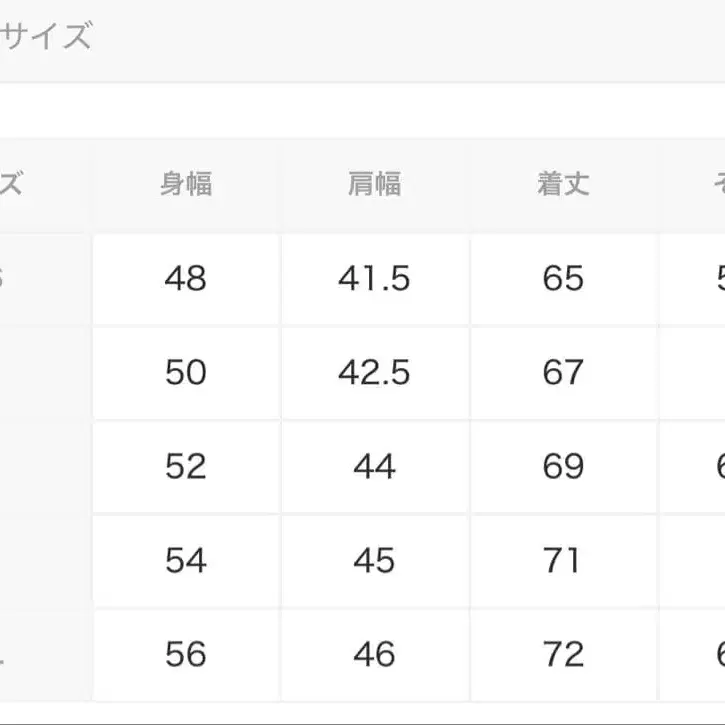Click the cell with value 54

[x=186, y=561]
